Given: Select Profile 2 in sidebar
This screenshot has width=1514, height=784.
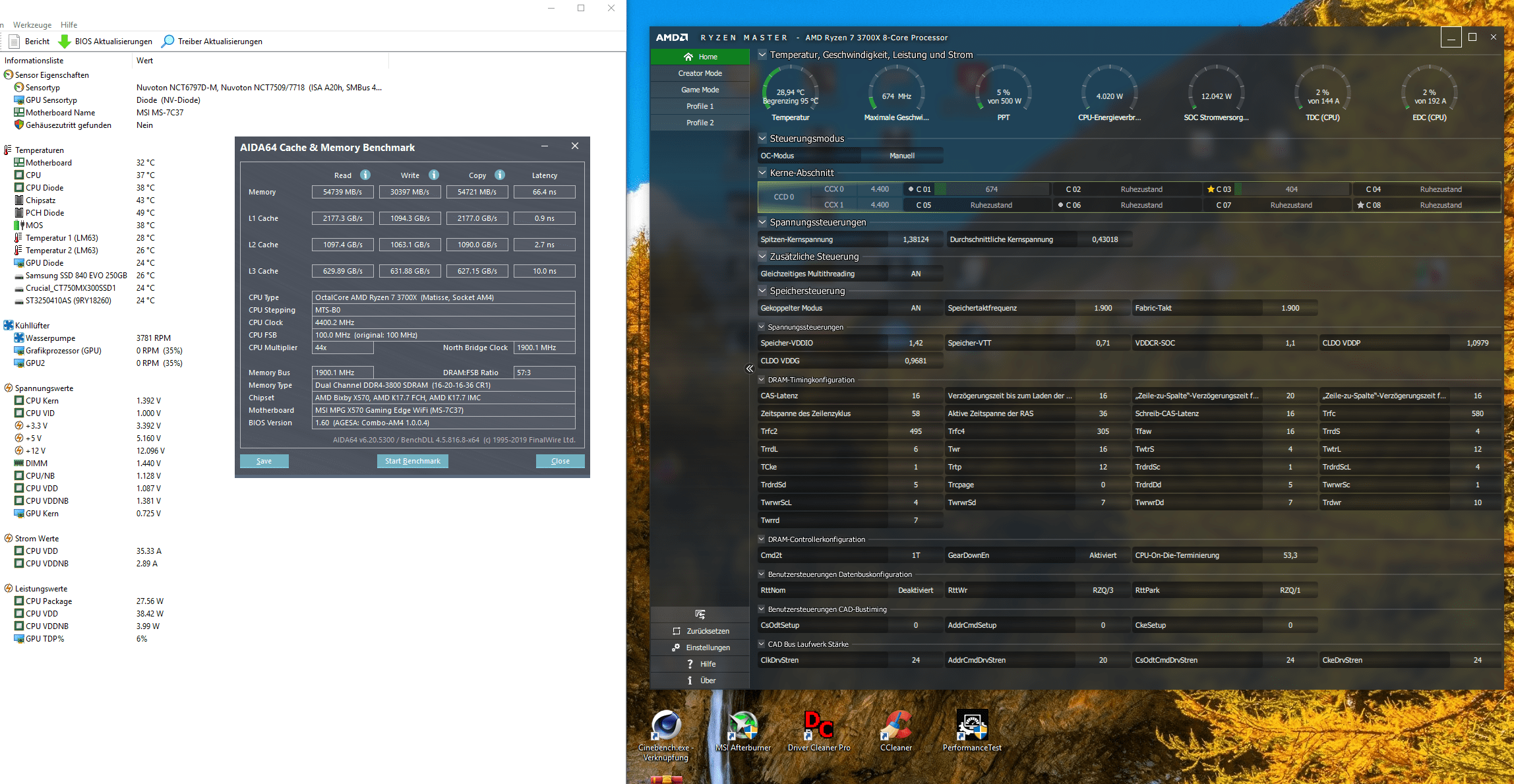Looking at the screenshot, I should coord(700,123).
